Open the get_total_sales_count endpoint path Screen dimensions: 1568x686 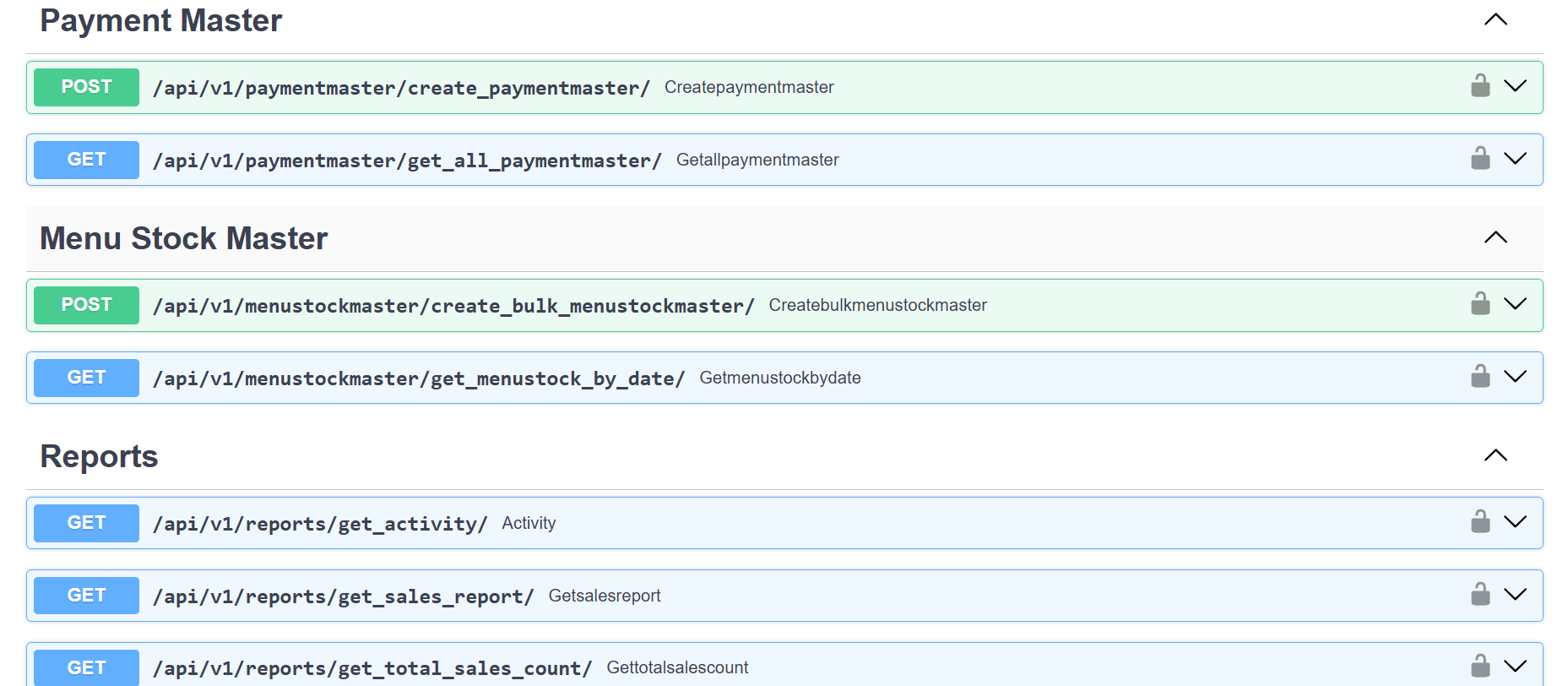pyautogui.click(x=372, y=668)
